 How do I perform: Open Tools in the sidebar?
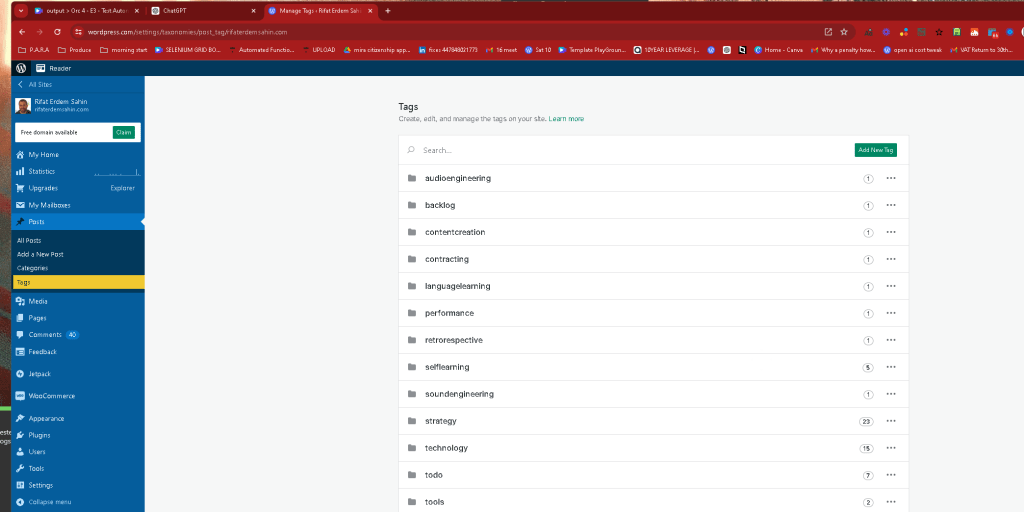click(78, 468)
